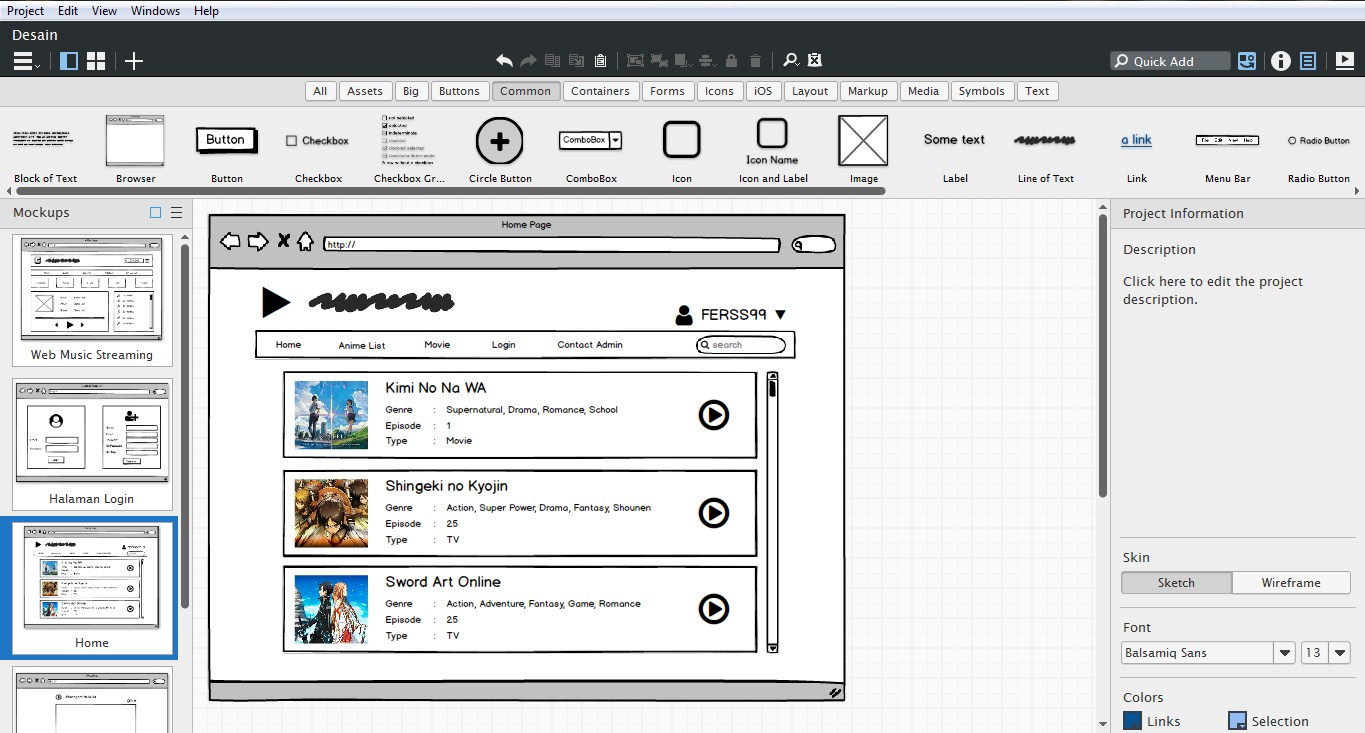1365x733 pixels.
Task: Switch the skin to Wireframe
Action: (x=1291, y=582)
